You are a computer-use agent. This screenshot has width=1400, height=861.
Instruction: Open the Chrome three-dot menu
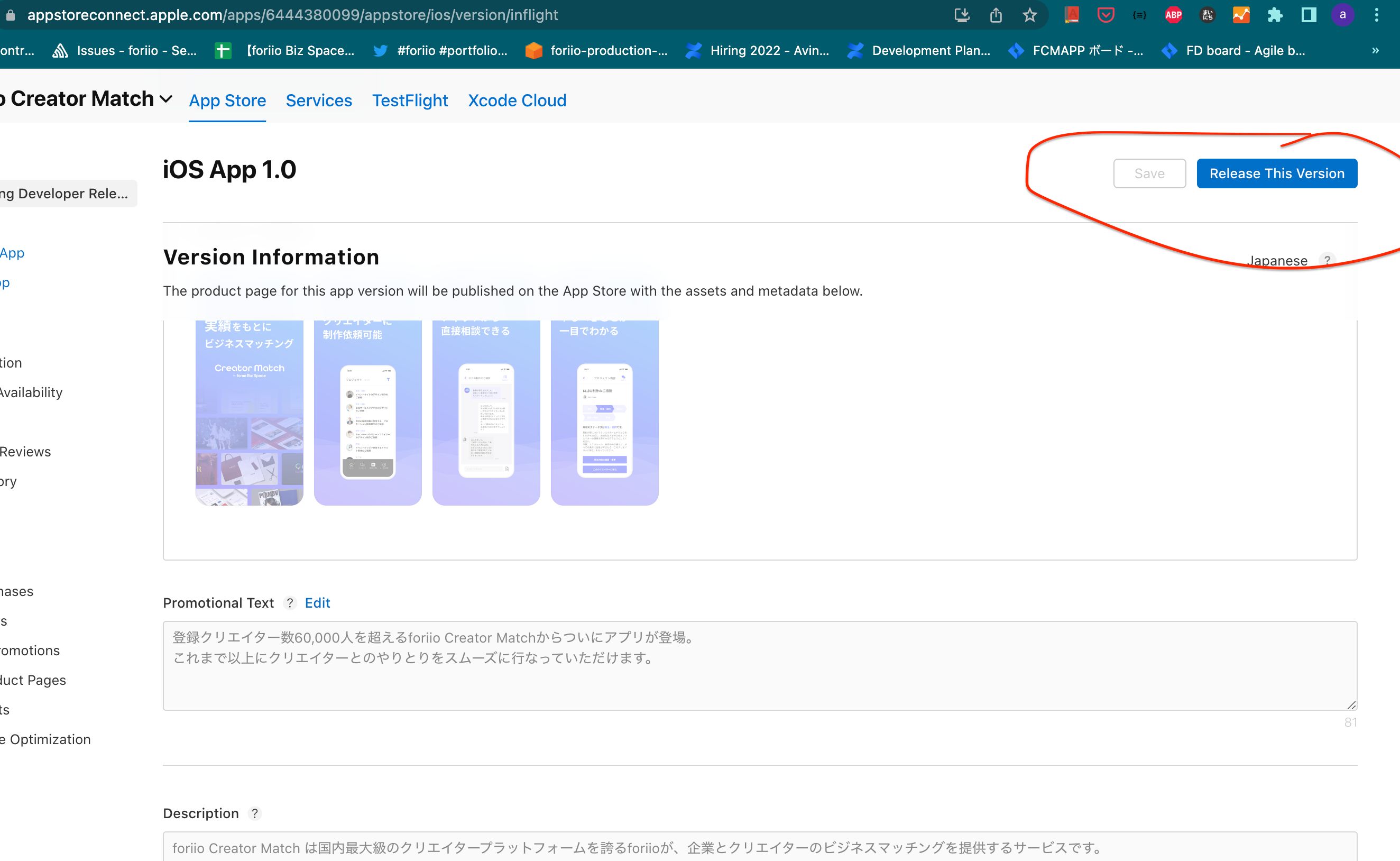click(x=1377, y=15)
